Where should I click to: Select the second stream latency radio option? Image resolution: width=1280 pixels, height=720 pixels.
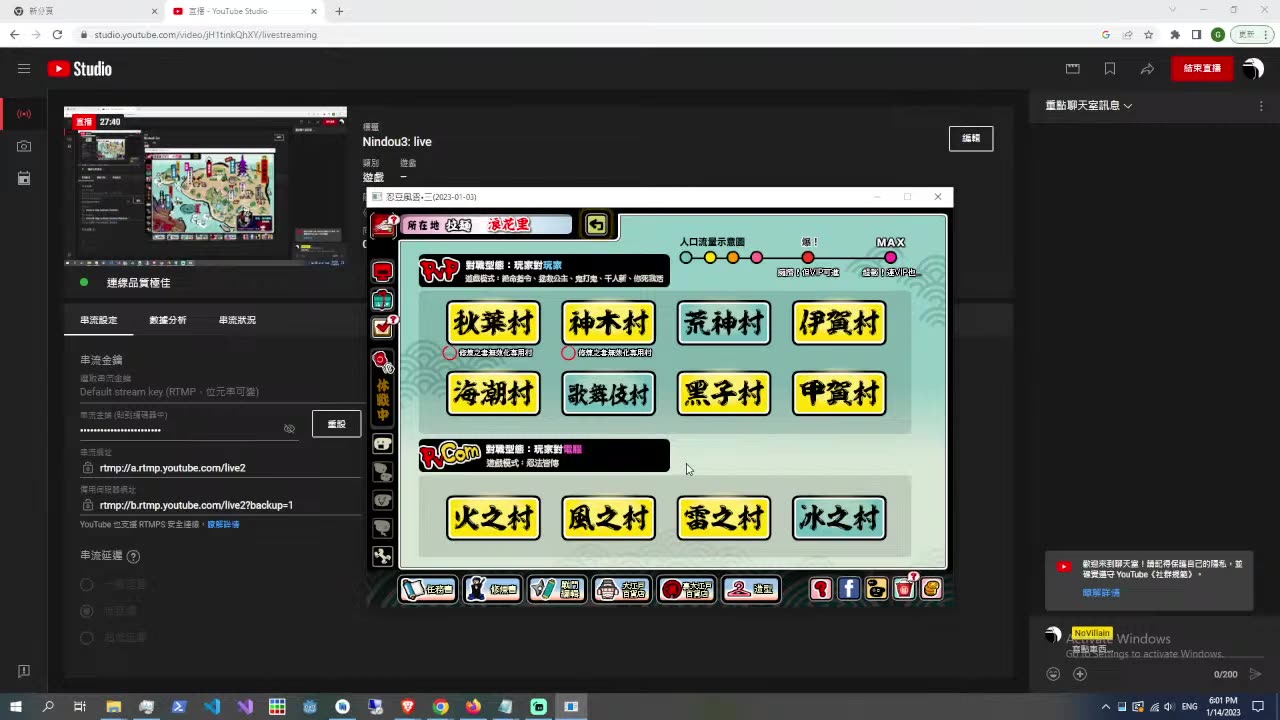[x=87, y=611]
